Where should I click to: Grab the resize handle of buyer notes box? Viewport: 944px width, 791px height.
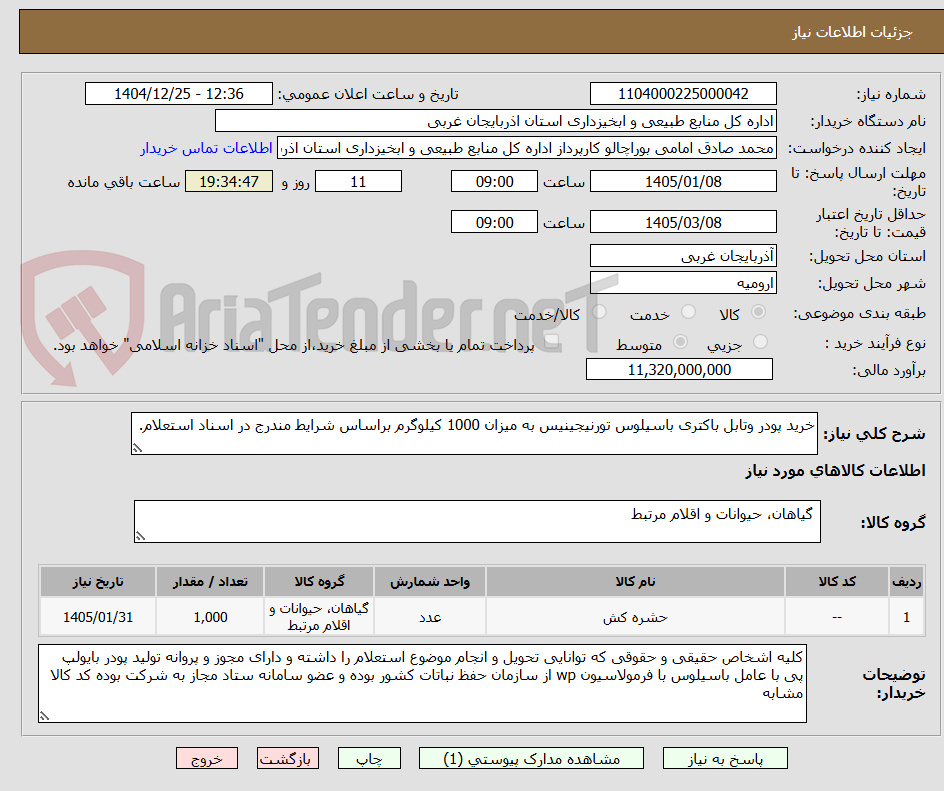click(x=44, y=716)
